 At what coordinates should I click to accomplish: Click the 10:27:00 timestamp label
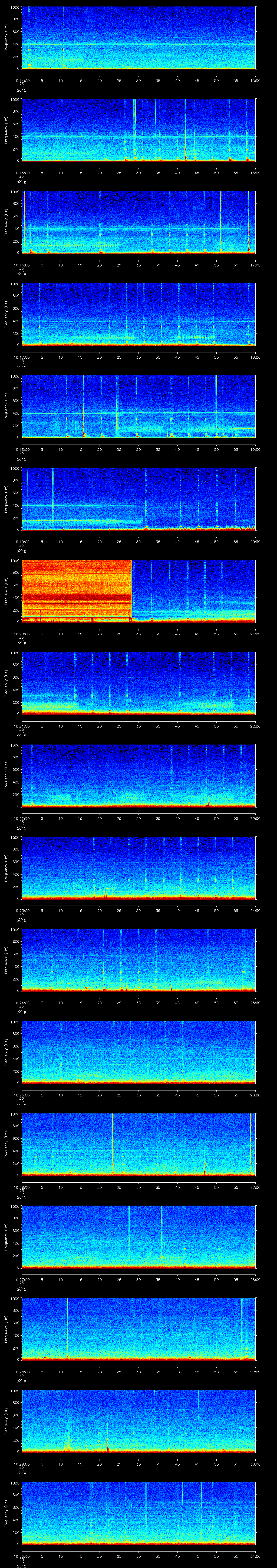[x=21, y=1279]
